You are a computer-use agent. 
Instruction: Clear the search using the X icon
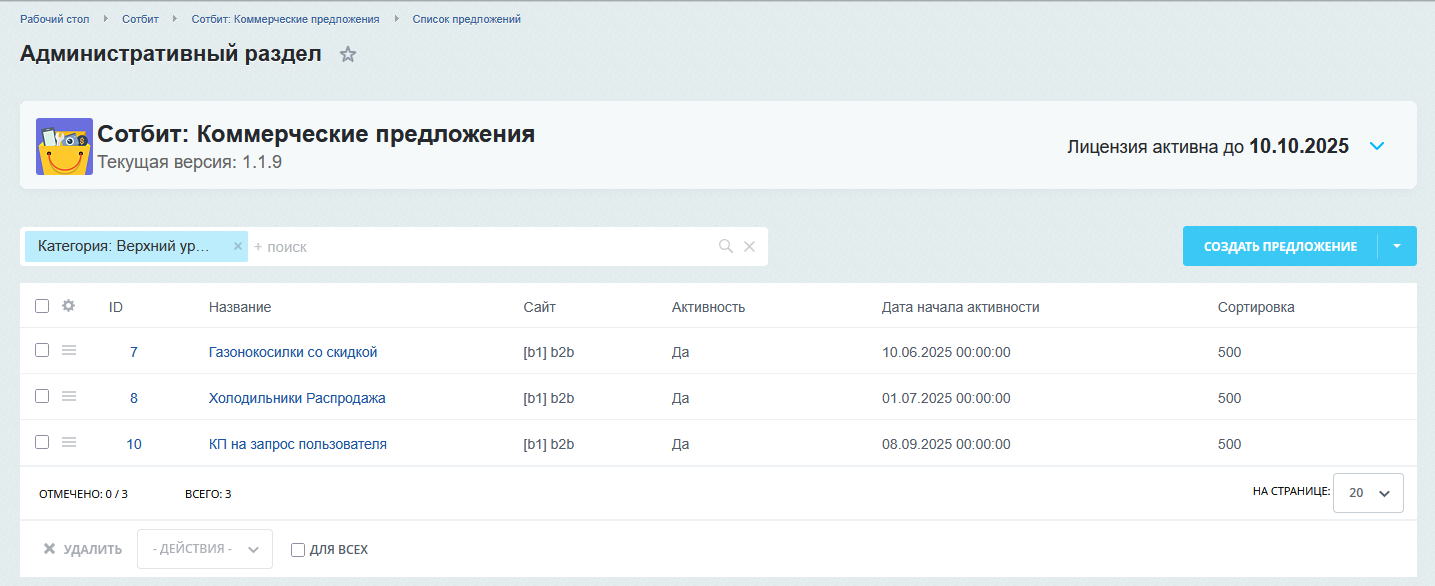click(x=750, y=246)
